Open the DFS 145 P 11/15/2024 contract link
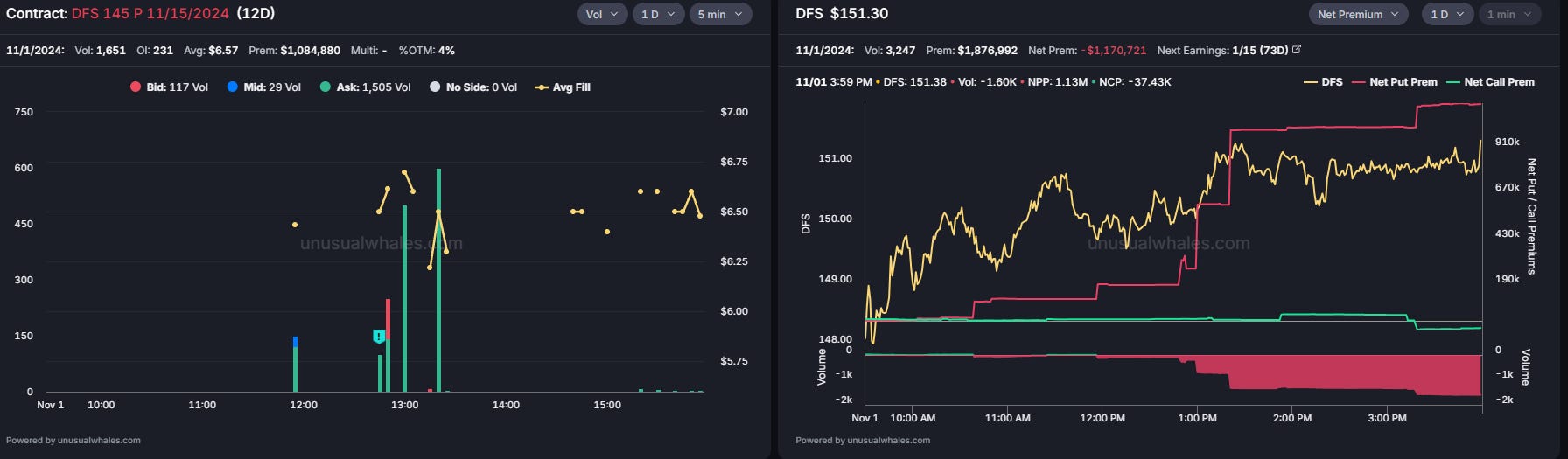 [150, 14]
